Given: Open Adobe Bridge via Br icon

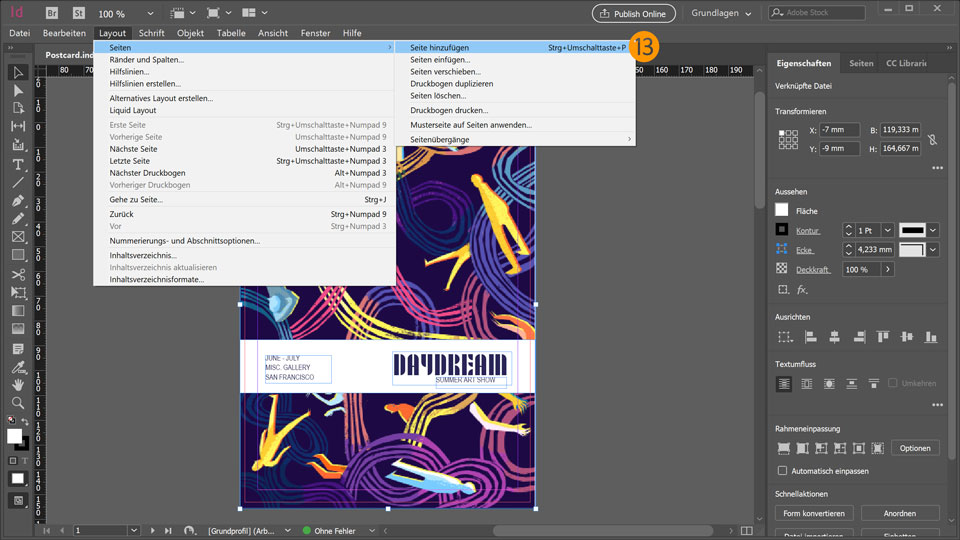Looking at the screenshot, I should (x=51, y=13).
